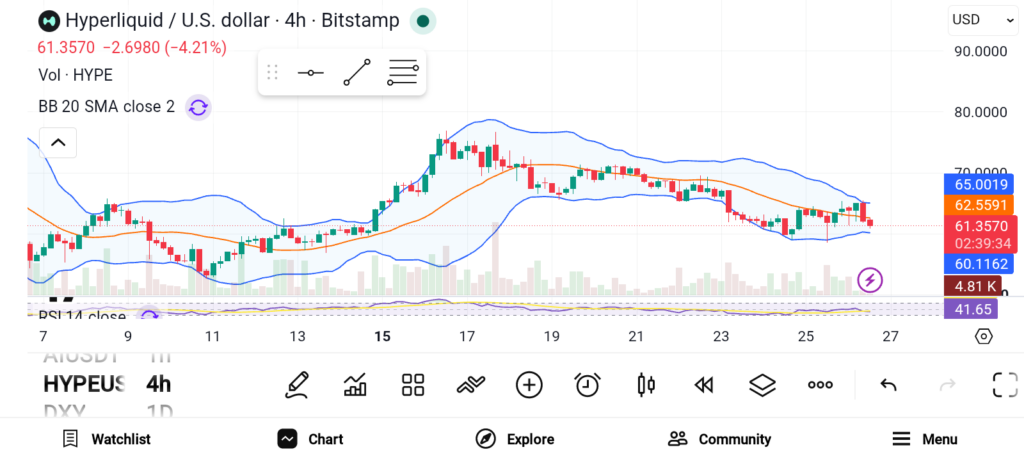Click the 90.0000 price axis label

point(981,51)
